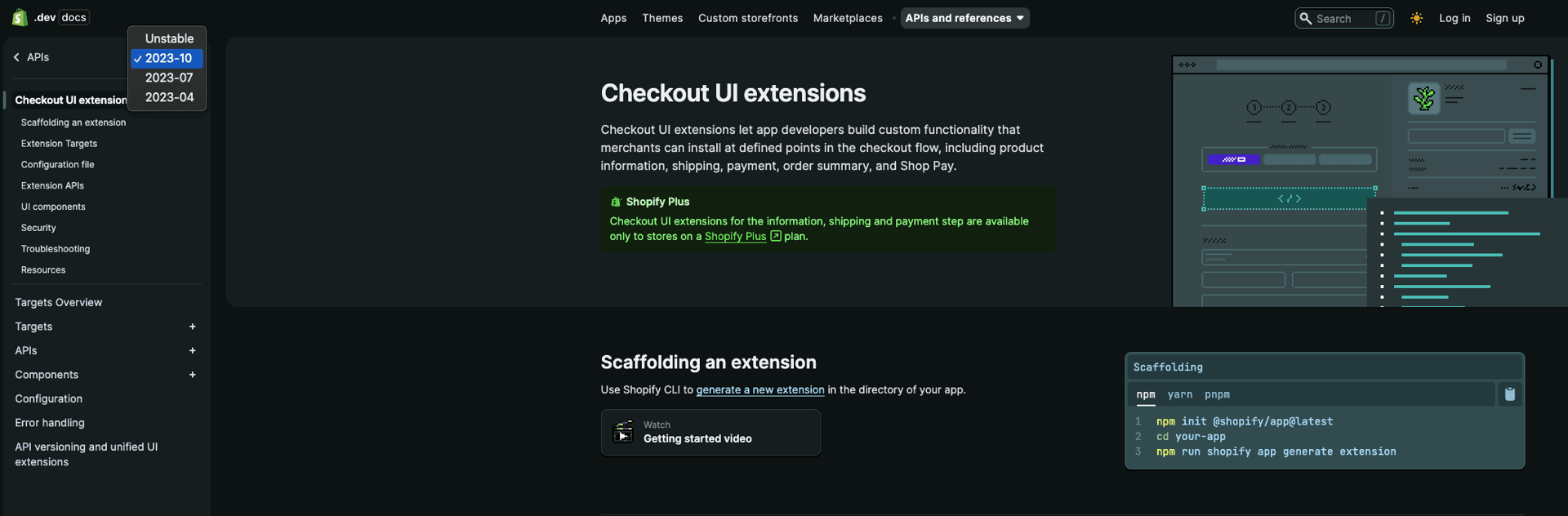This screenshot has width=1568, height=516.
Task: Click code line cd your-app
Action: click(1191, 437)
